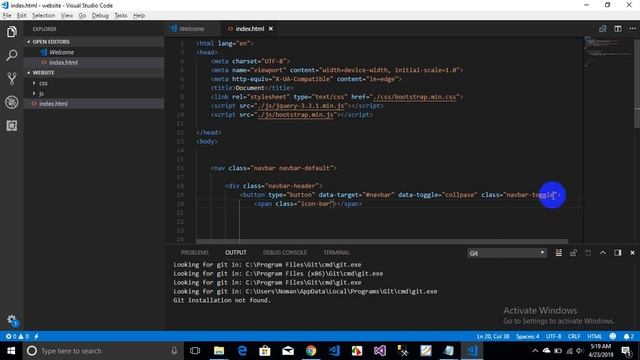The image size is (640, 360).
Task: Select index.html under Open Editors
Action: [x=94, y=62]
